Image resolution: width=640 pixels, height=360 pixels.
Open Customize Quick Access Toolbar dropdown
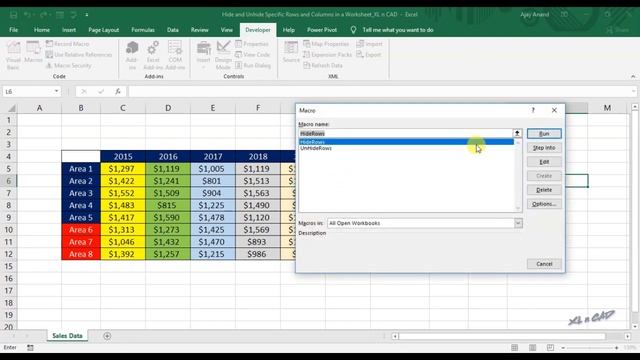(x=87, y=15)
